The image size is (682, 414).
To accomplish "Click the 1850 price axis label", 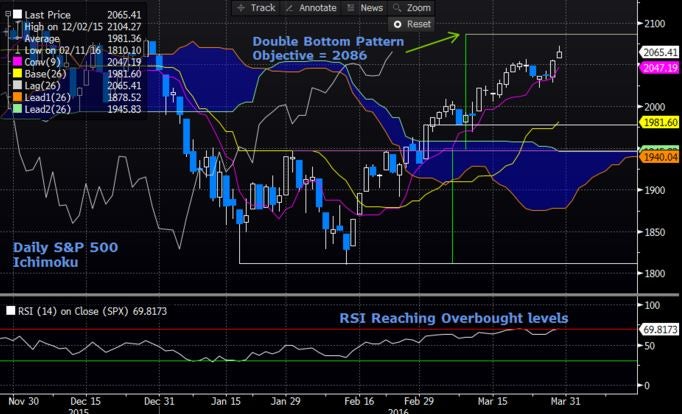I will (654, 232).
